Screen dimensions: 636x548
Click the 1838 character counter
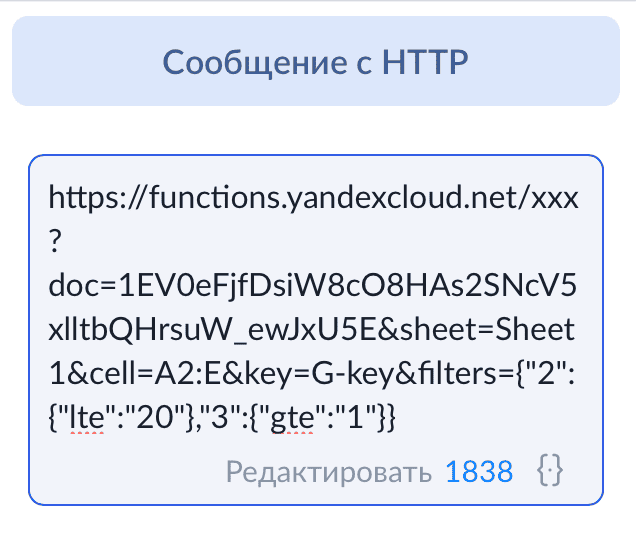pyautogui.click(x=479, y=472)
